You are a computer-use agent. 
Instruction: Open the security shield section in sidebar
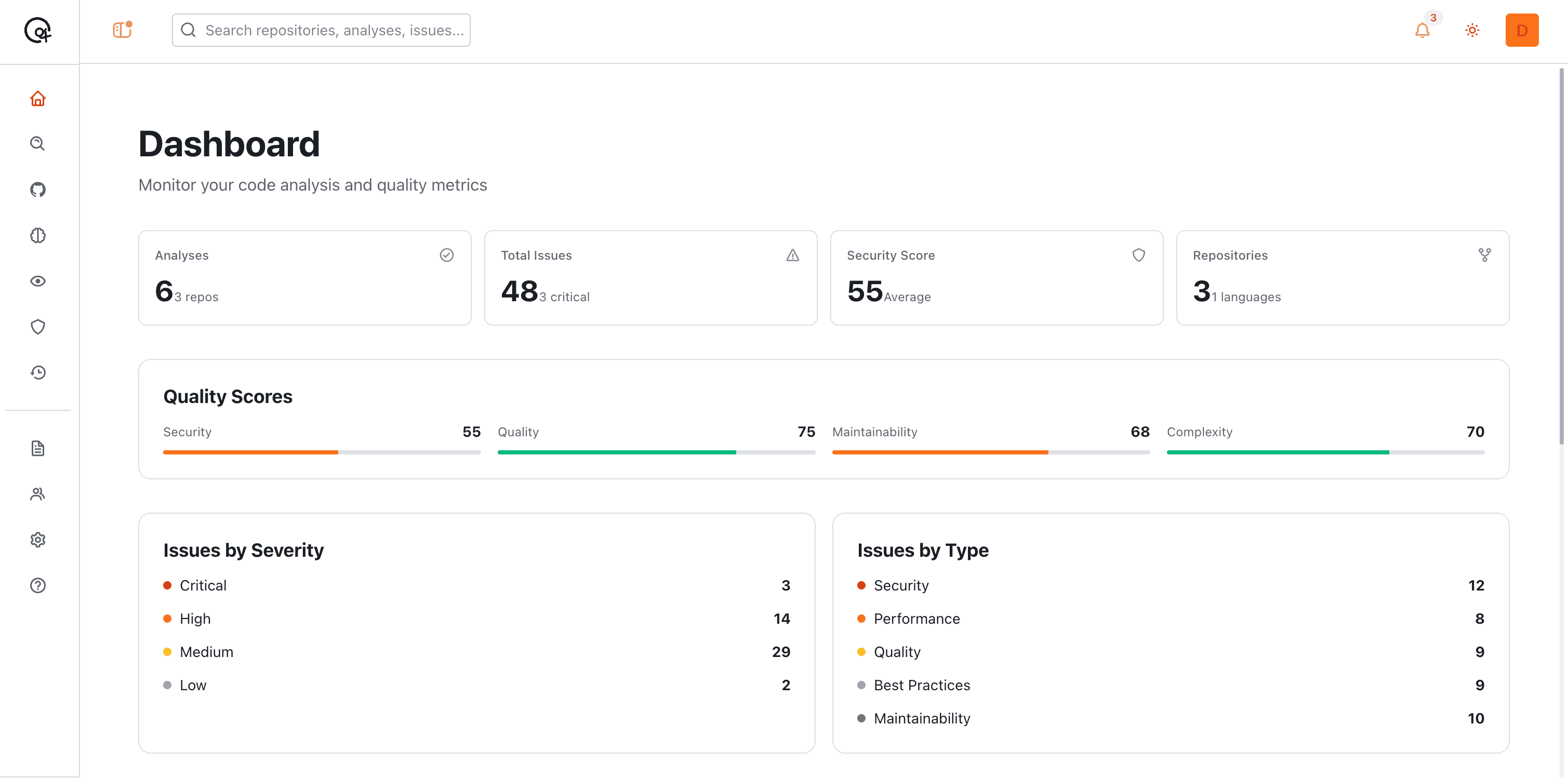38,327
